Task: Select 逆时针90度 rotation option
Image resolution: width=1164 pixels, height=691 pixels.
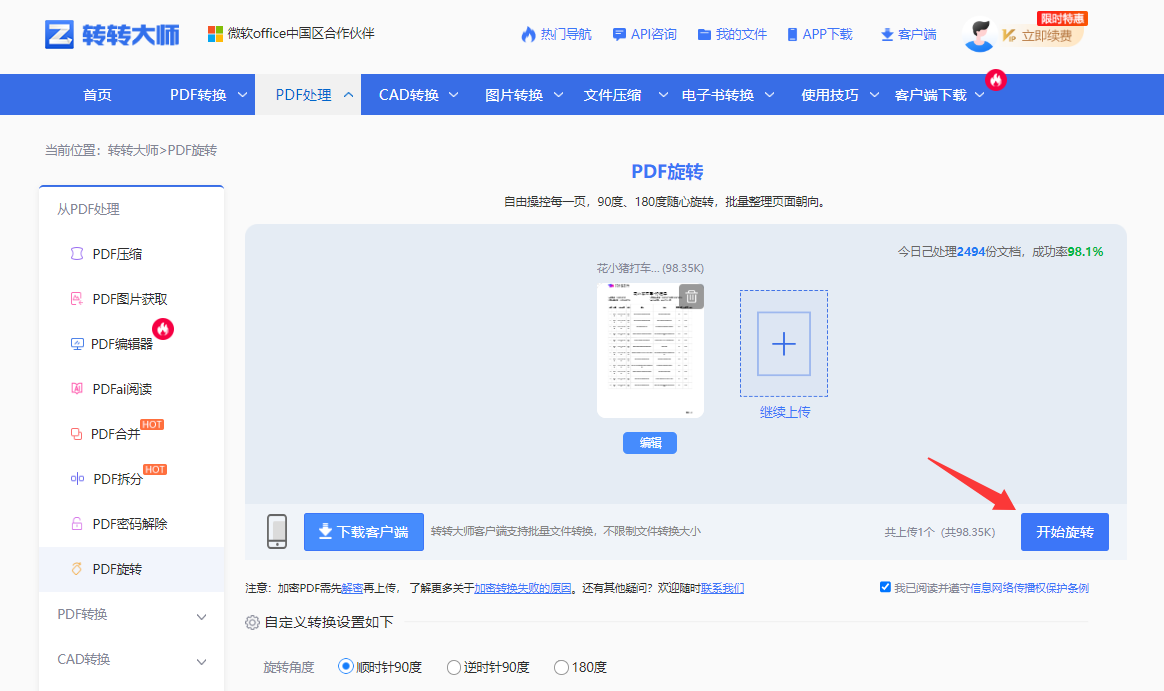Action: tap(454, 667)
